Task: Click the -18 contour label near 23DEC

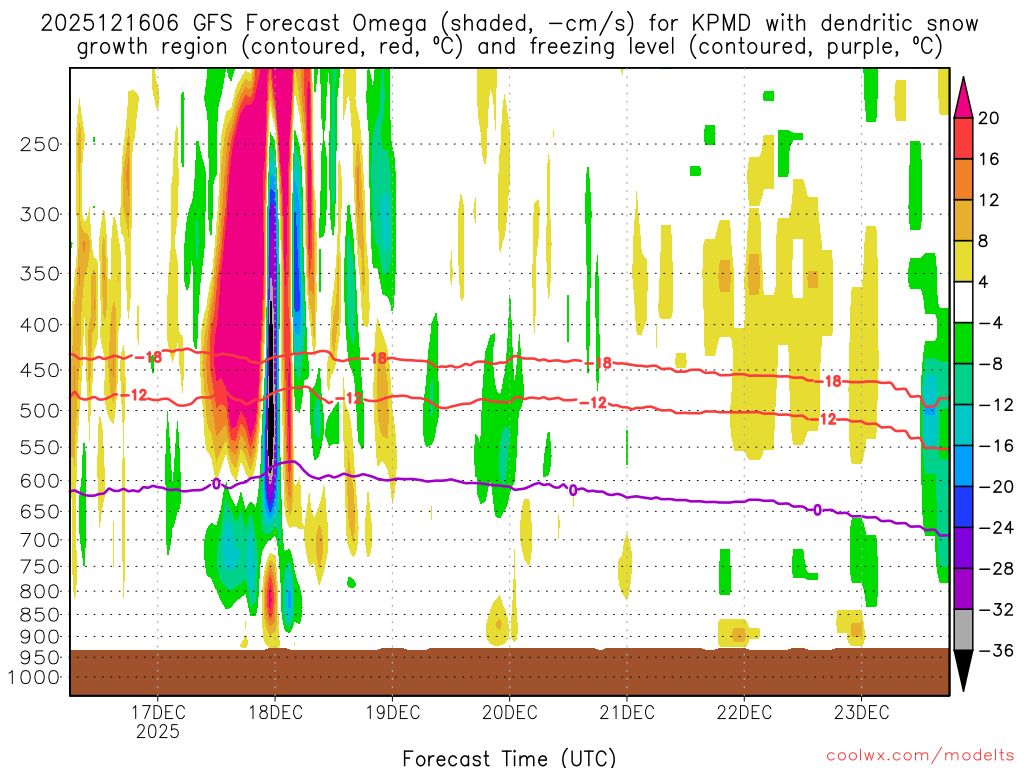Action: [x=829, y=381]
